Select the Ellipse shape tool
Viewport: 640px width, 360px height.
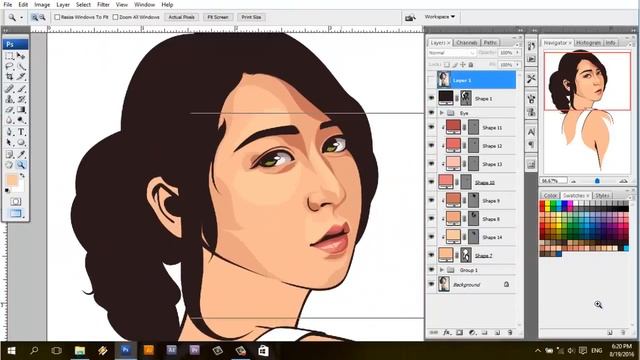point(21,142)
